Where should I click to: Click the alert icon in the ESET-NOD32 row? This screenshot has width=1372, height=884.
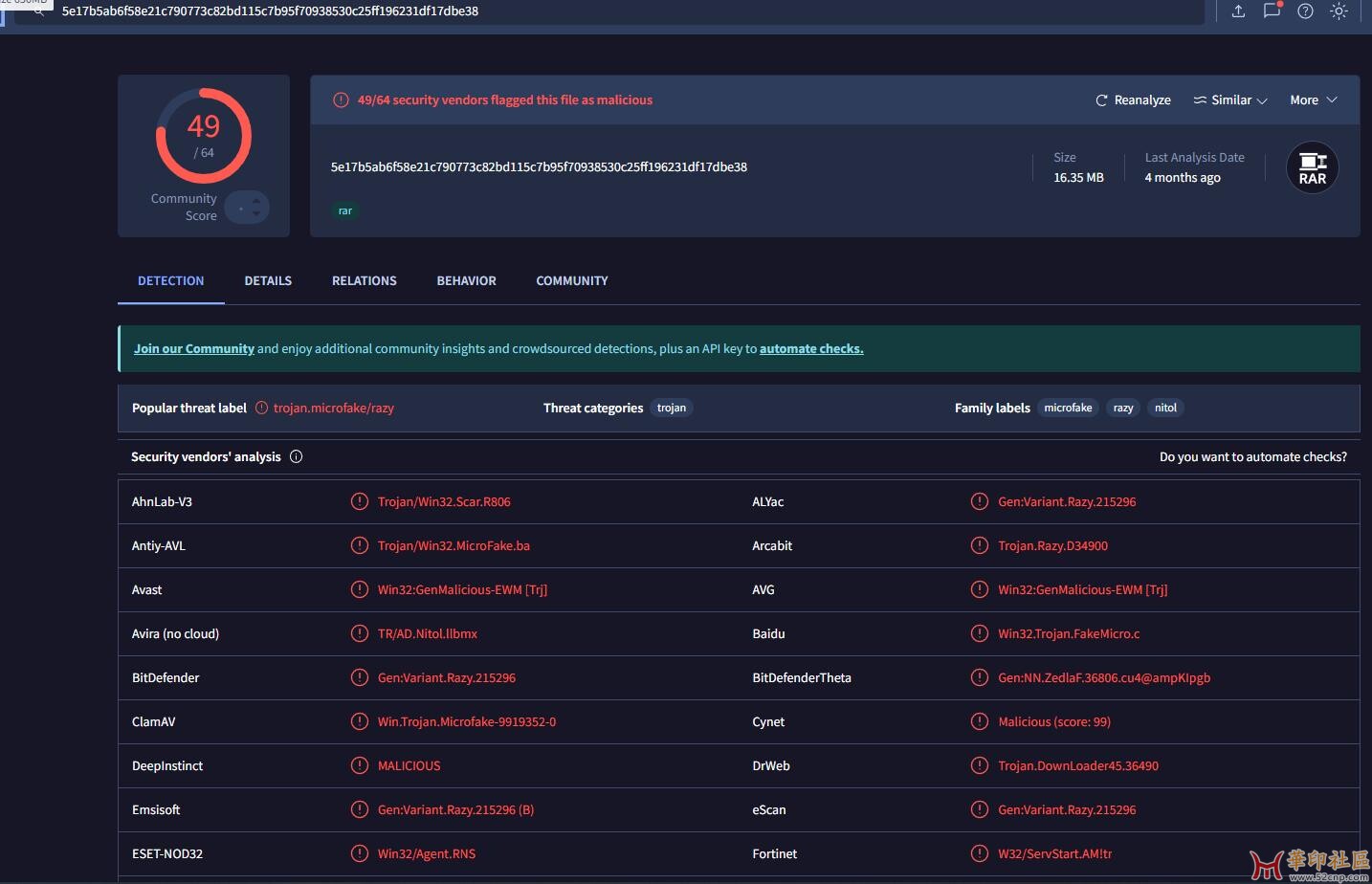coord(360,853)
